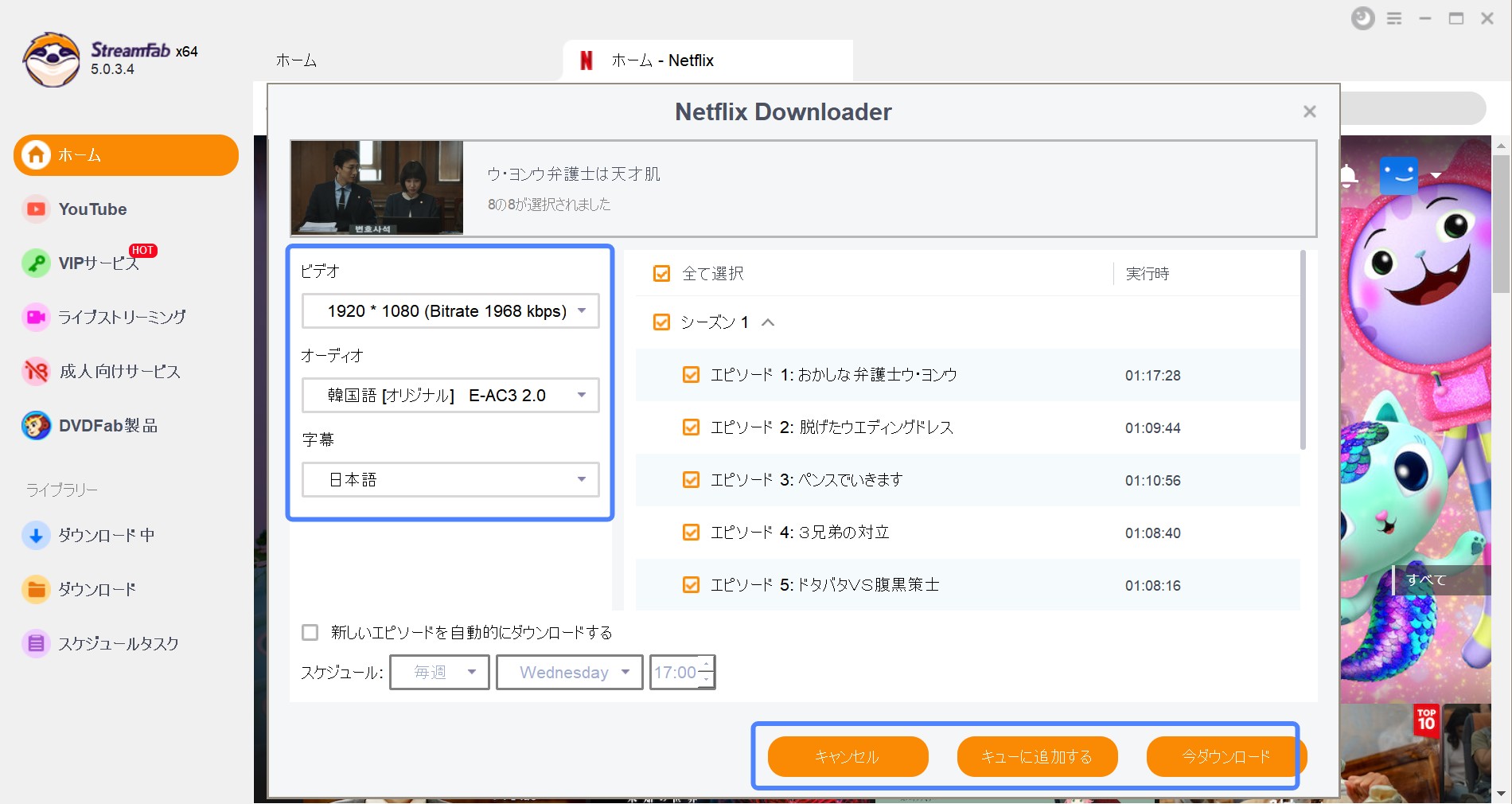Uncheck Episode 2 checkbox
The height and width of the screenshot is (804, 1512).
(691, 427)
